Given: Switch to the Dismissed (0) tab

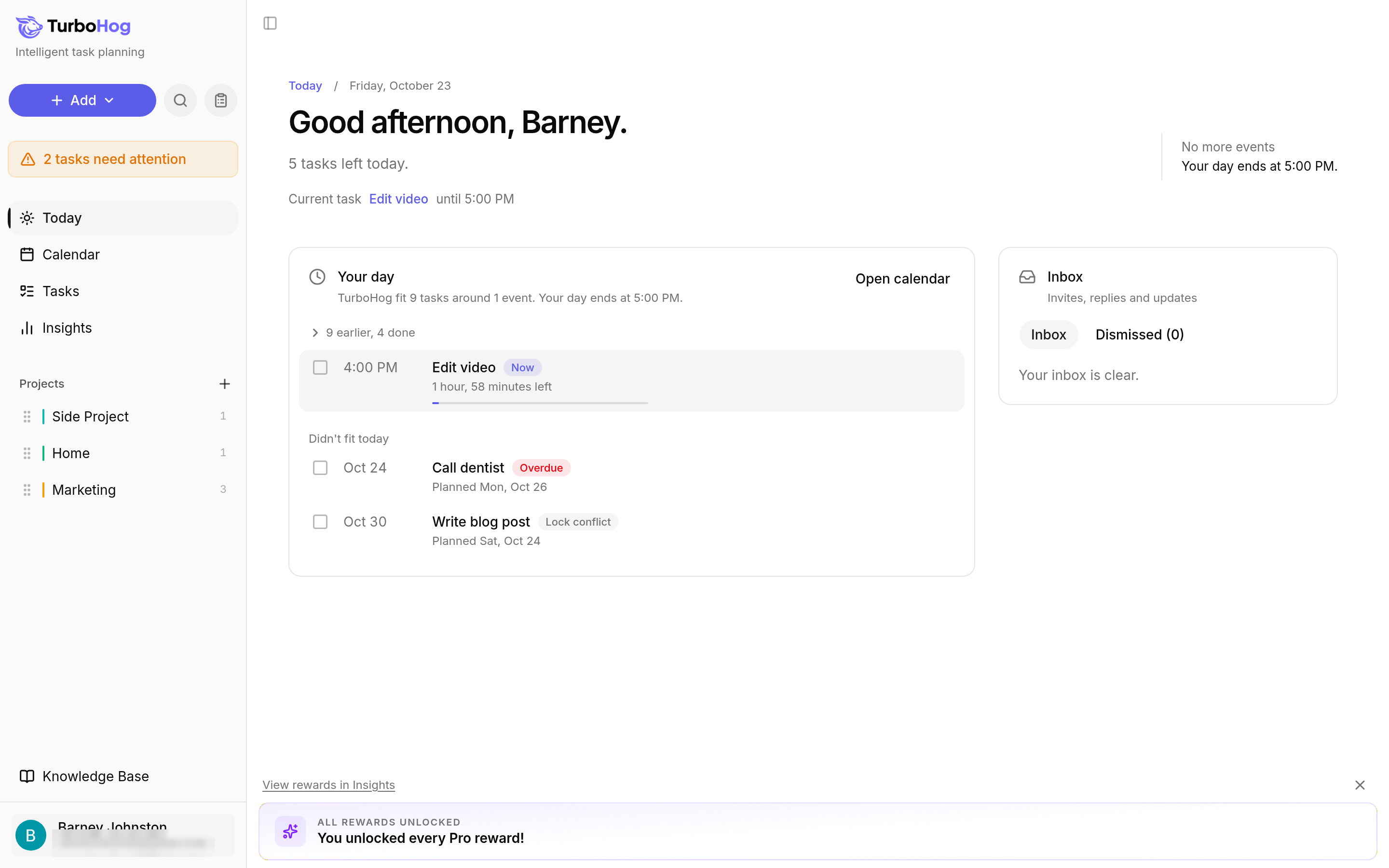Looking at the screenshot, I should tap(1139, 335).
